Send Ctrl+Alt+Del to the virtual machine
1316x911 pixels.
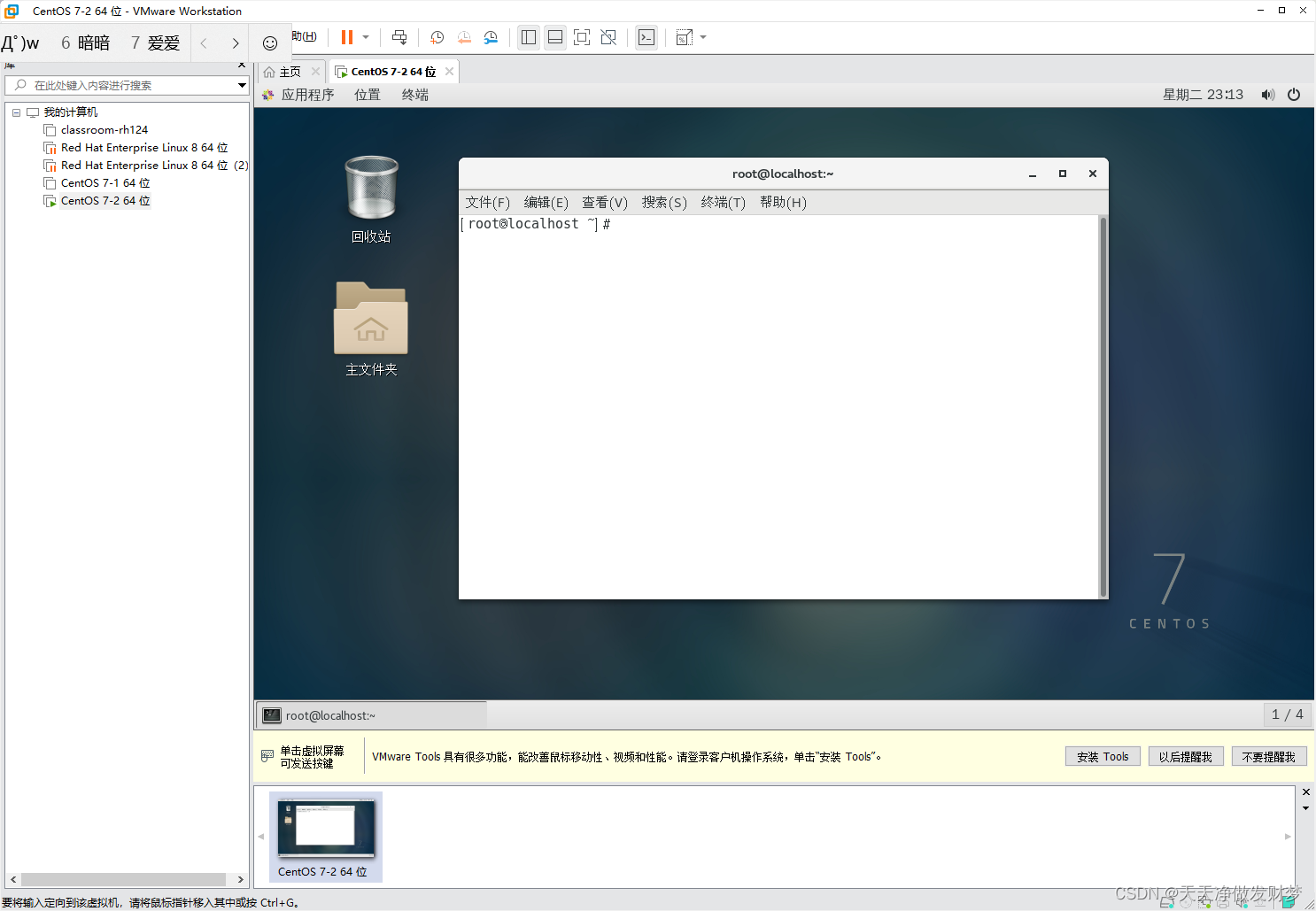point(399,37)
